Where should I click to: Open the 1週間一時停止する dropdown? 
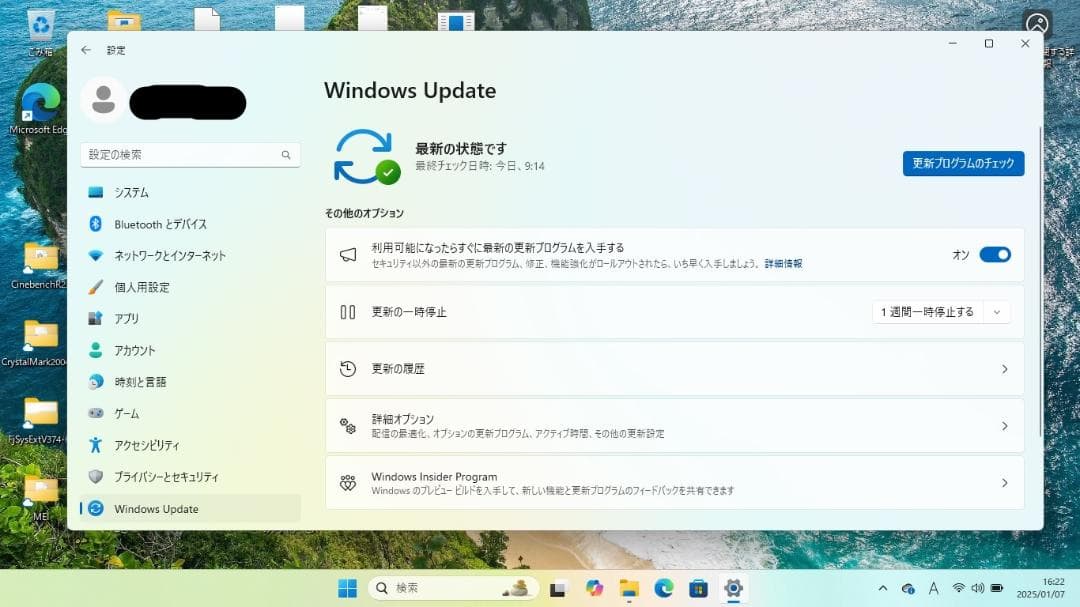pyautogui.click(x=940, y=311)
